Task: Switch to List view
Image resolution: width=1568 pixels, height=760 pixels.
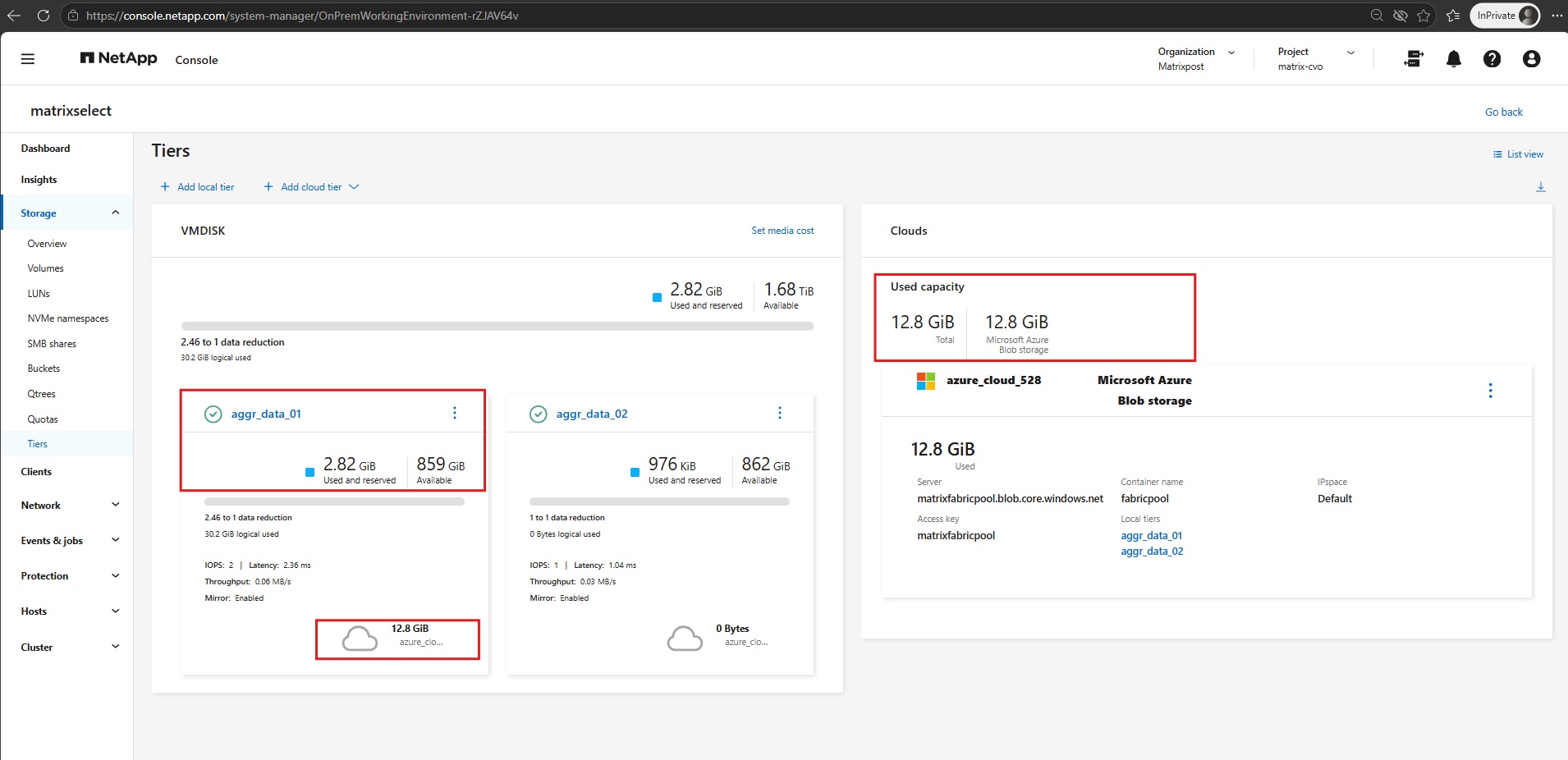Action: pyautogui.click(x=1518, y=154)
